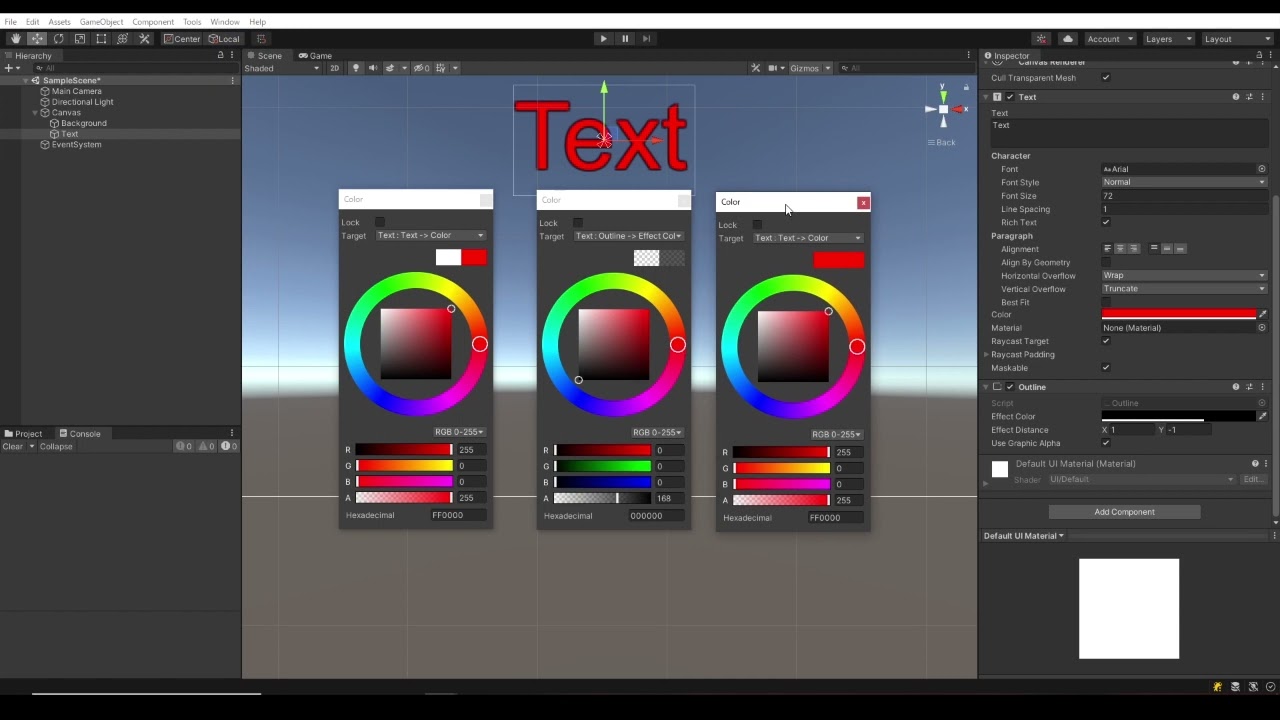Viewport: 1280px width, 720px height.
Task: Enable Align By Geometry checkbox
Action: coord(1106,262)
